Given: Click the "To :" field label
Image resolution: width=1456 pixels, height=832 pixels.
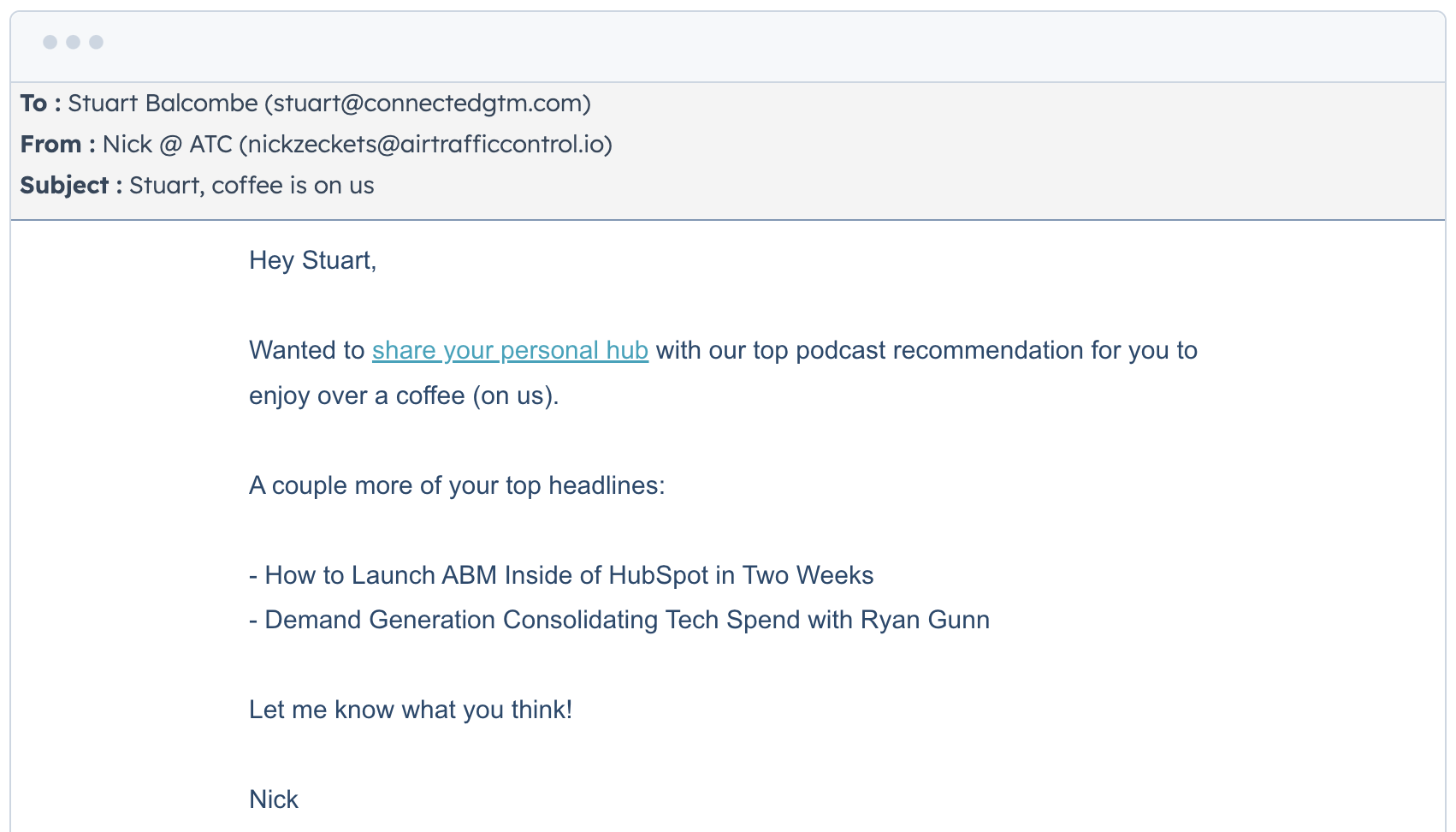Looking at the screenshot, I should pyautogui.click(x=40, y=104).
